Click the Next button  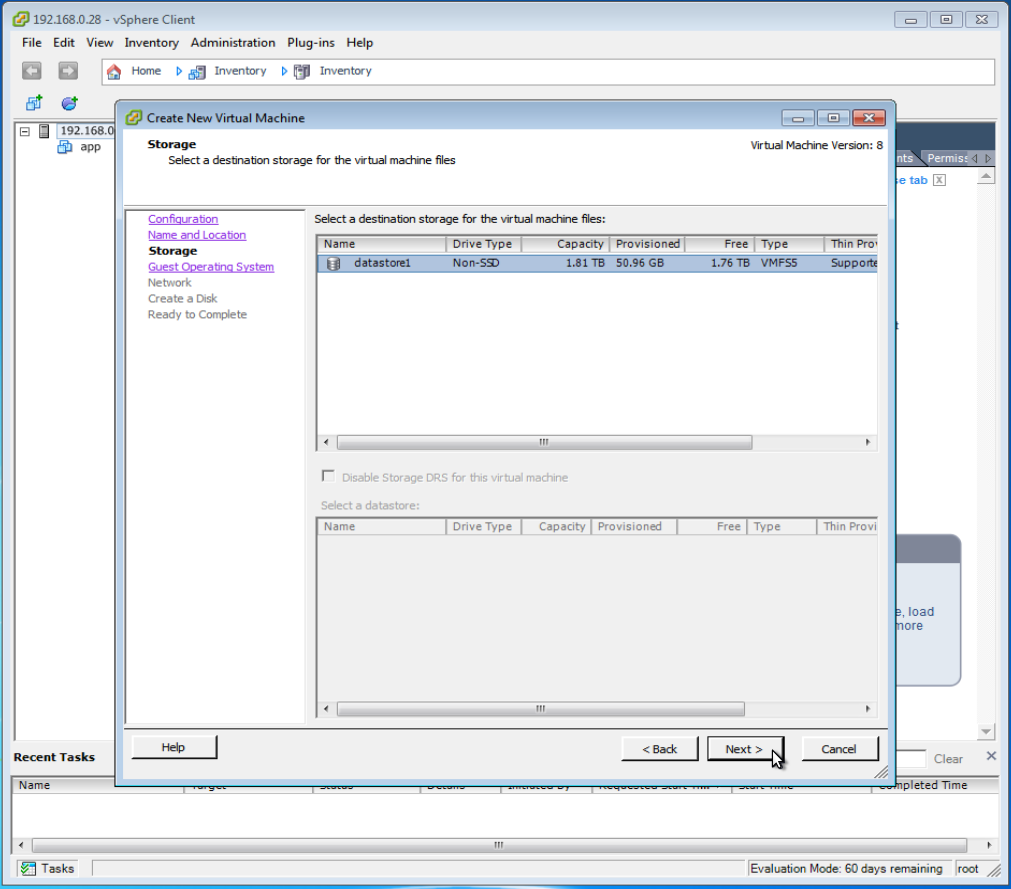click(x=745, y=748)
